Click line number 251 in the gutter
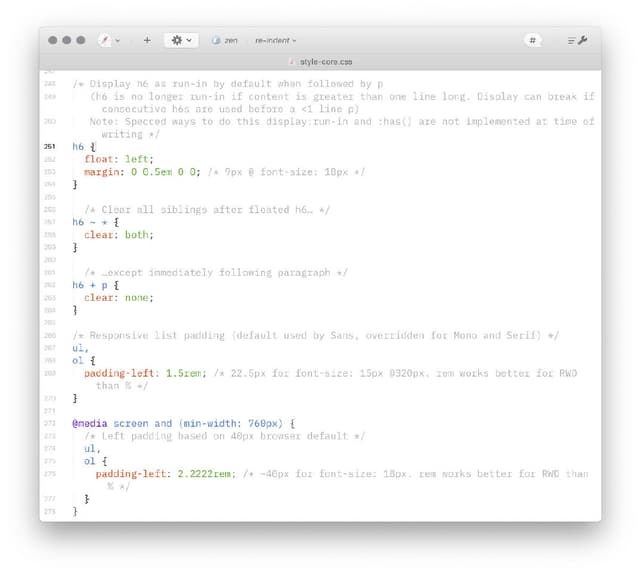The width and height of the screenshot is (640, 573). point(50,146)
